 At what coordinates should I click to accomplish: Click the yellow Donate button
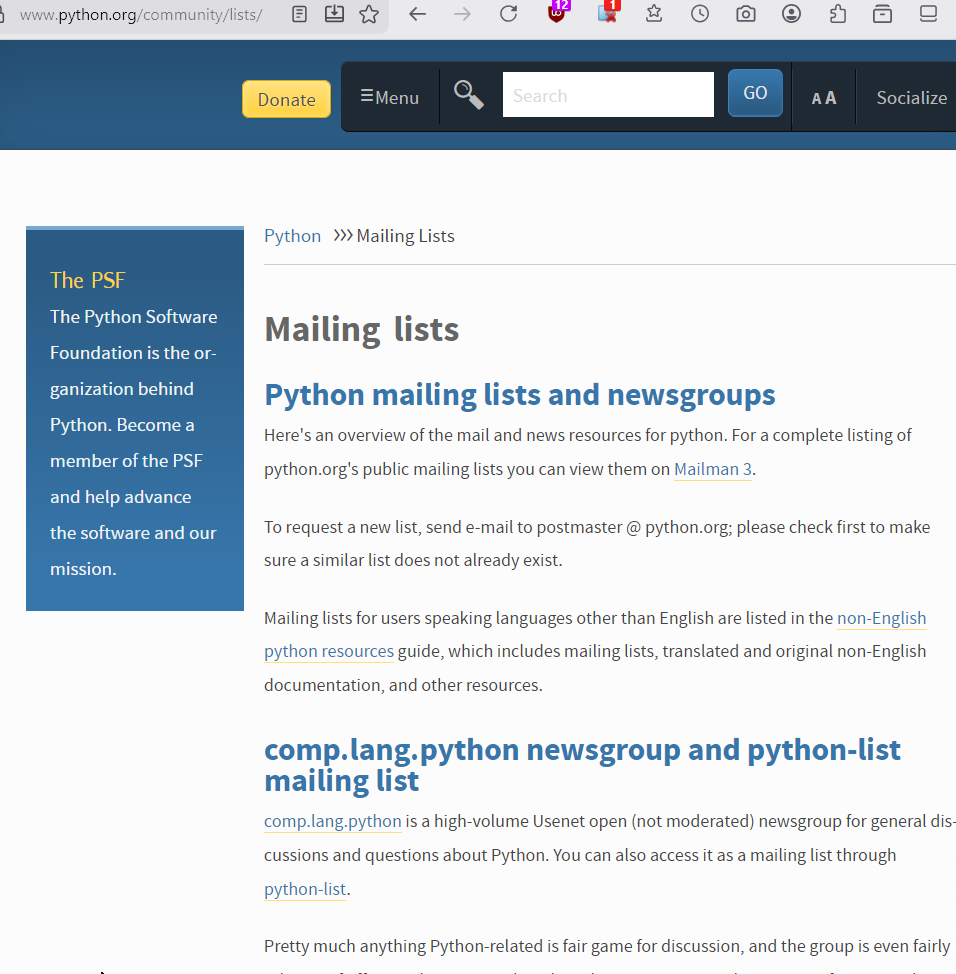[x=286, y=99]
